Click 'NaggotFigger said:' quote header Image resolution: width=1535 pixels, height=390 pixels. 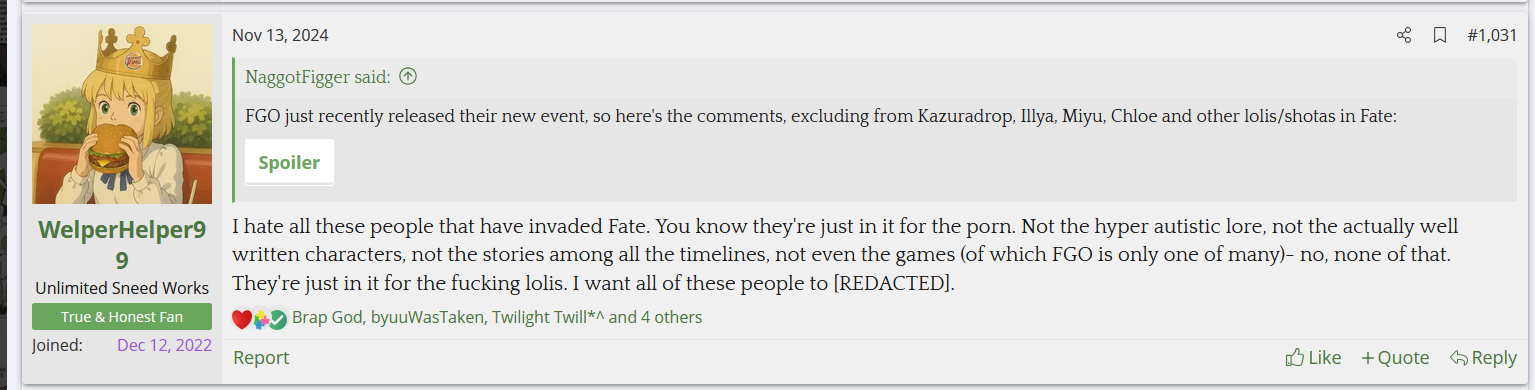(x=318, y=76)
